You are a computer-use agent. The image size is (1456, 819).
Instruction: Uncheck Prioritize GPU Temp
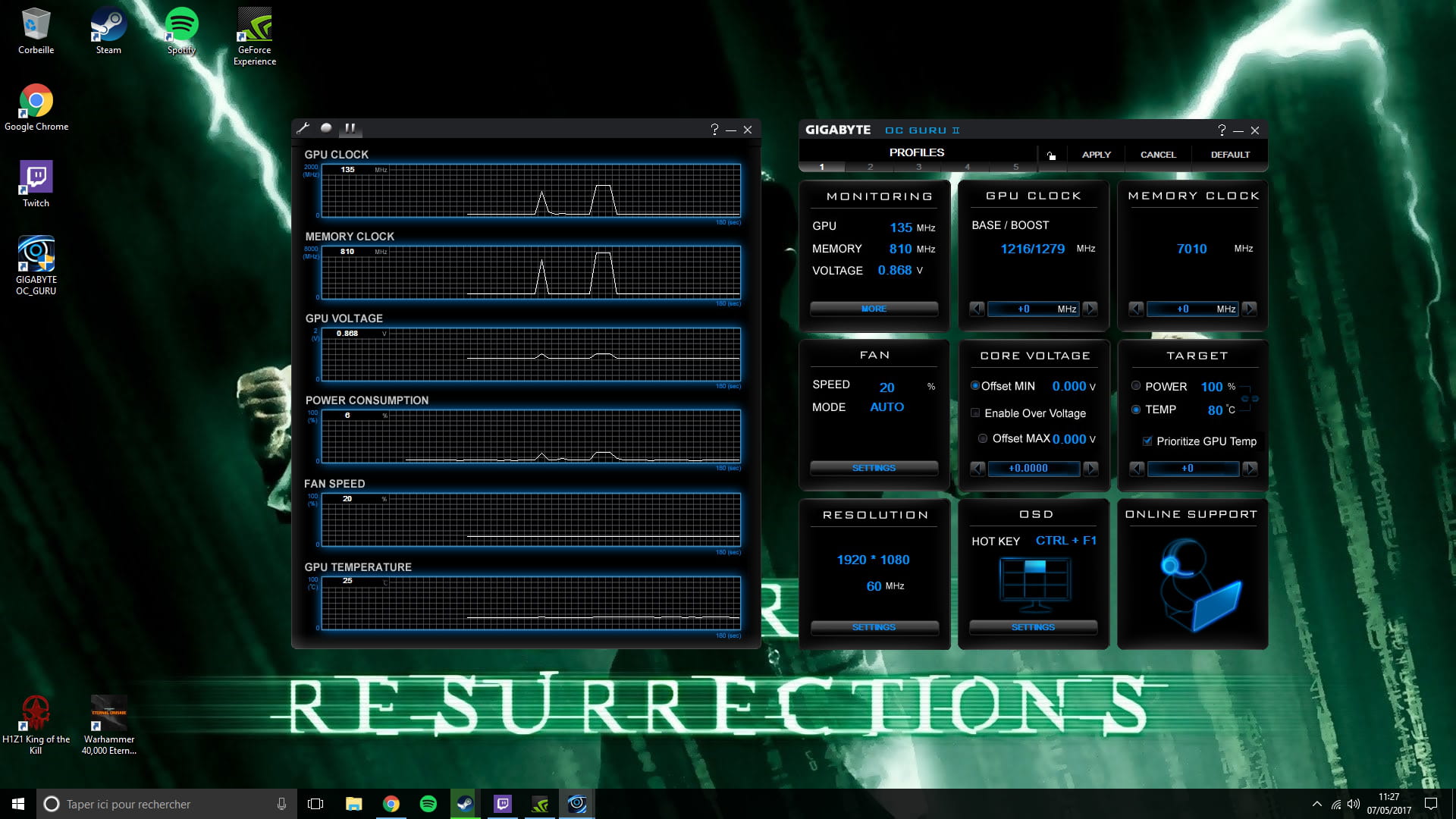coord(1147,441)
